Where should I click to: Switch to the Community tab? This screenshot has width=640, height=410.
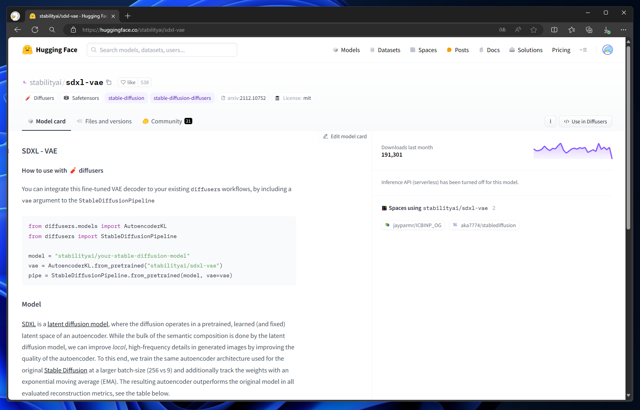pyautogui.click(x=167, y=121)
